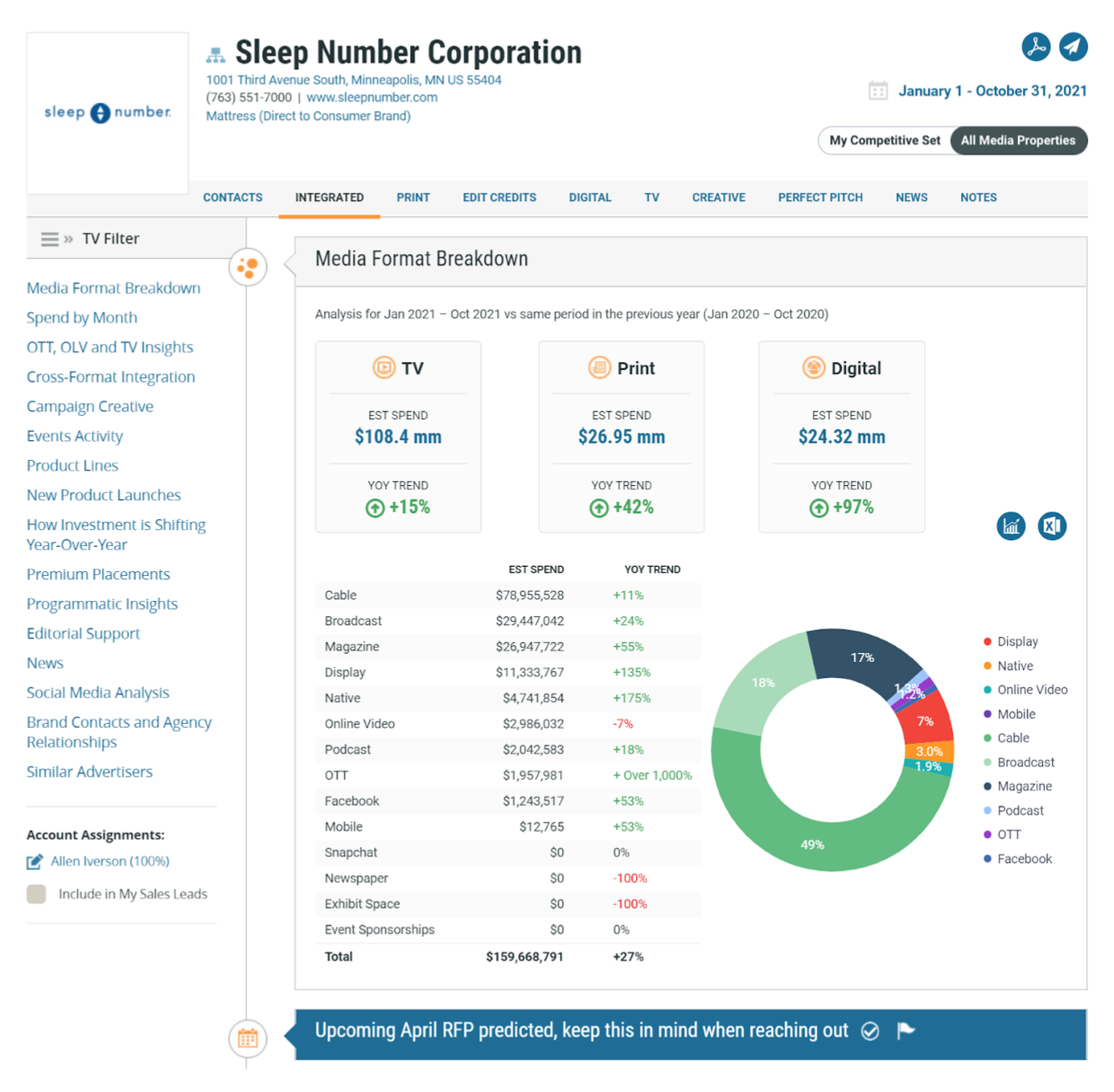Viewport: 1114px width, 1092px height.
Task: Select My Competitive Set toggle
Action: (884, 140)
